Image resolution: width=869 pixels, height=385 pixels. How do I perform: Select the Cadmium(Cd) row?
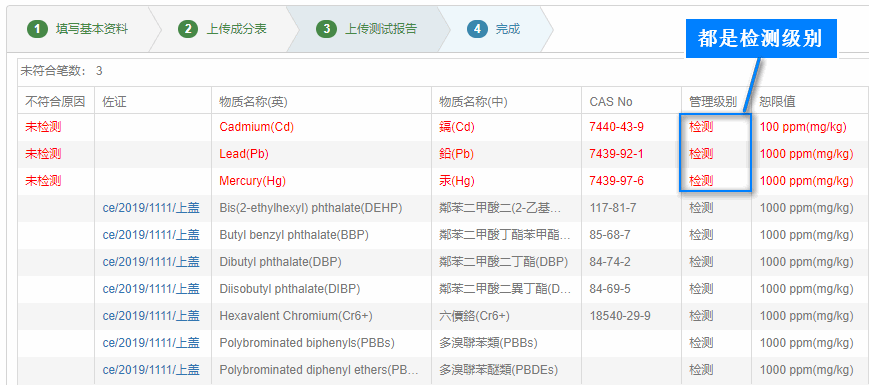[443, 127]
